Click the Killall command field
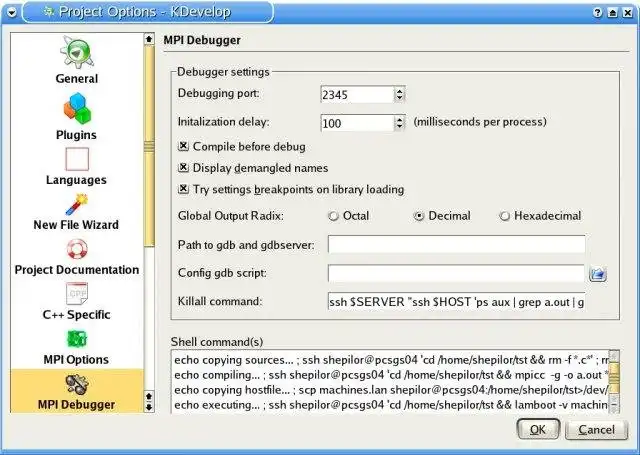The height and width of the screenshot is (455, 640). tap(456, 302)
